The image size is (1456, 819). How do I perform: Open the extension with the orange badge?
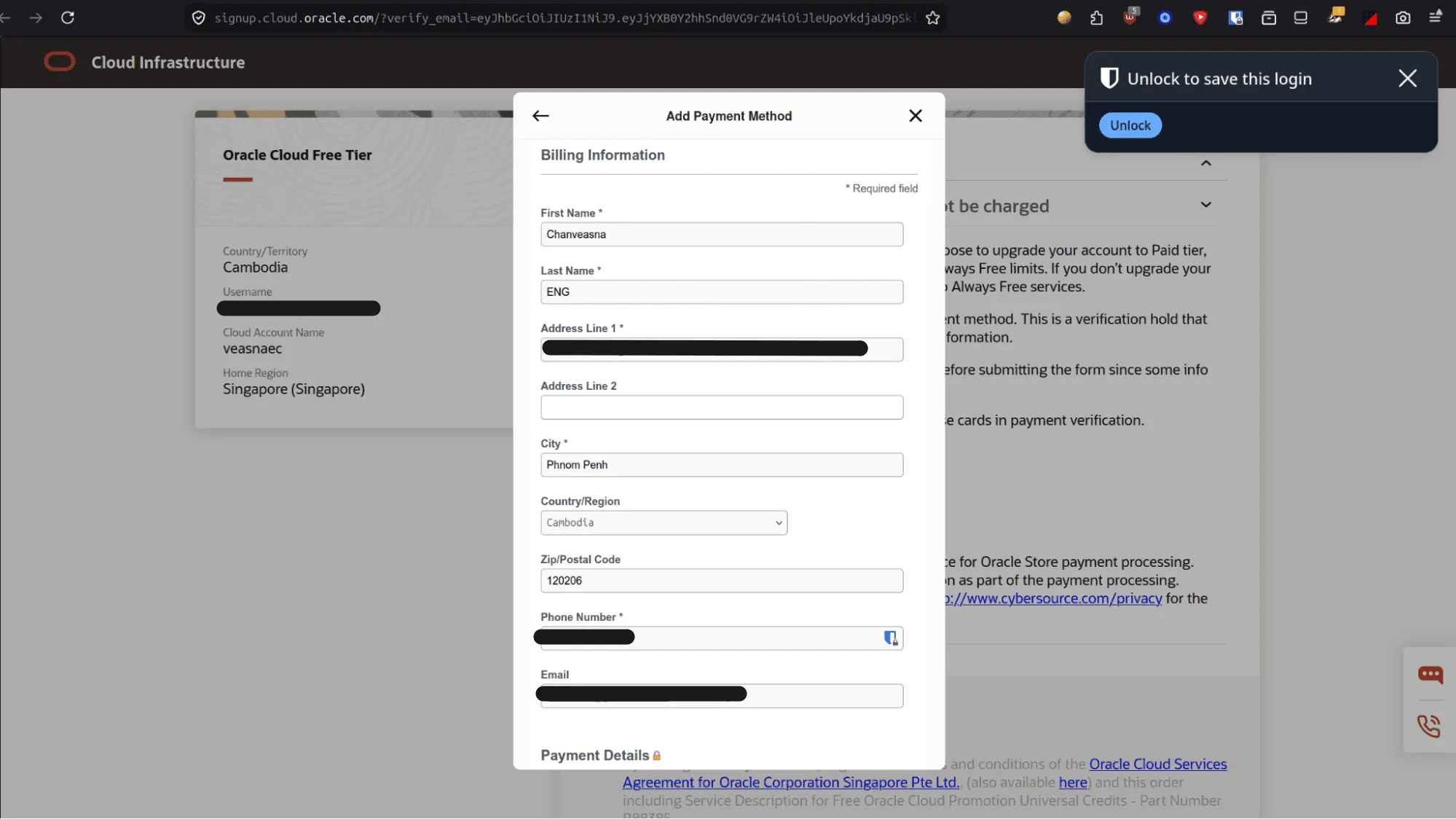coord(1336,16)
